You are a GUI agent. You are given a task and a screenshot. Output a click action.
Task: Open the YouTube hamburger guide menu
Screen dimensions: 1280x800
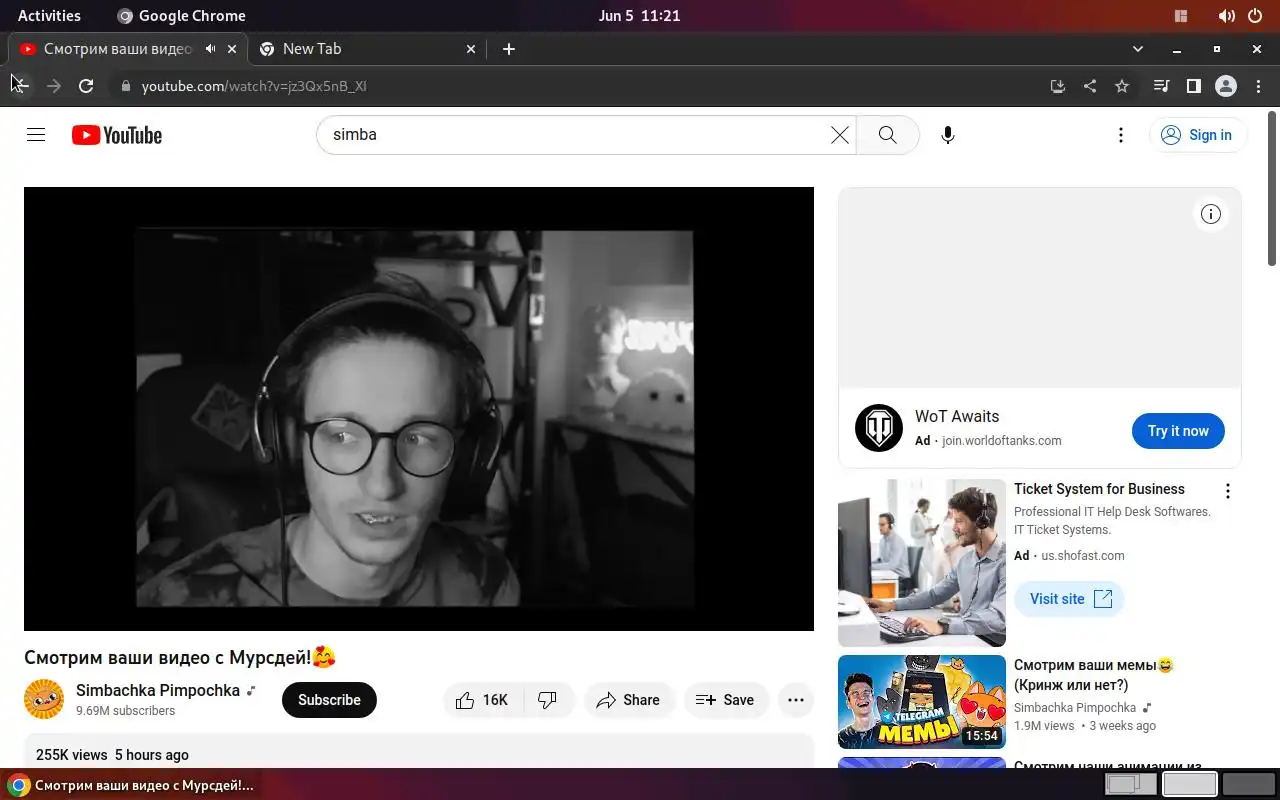pyautogui.click(x=36, y=135)
